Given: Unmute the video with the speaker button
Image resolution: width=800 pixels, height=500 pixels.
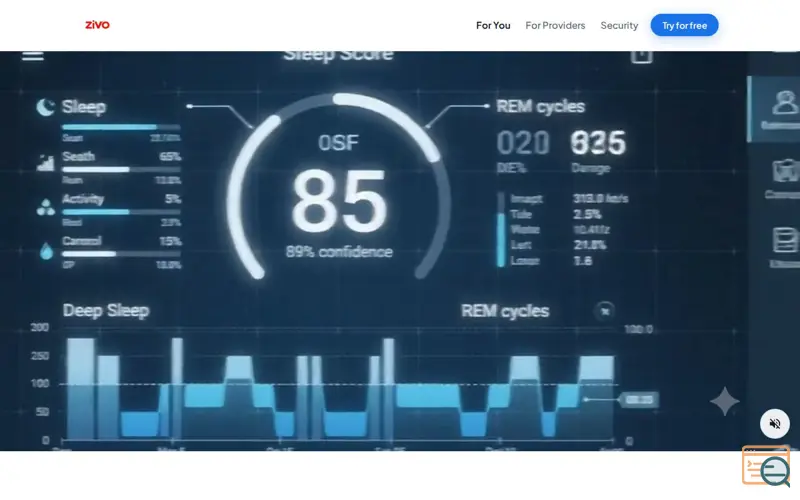Looking at the screenshot, I should point(774,423).
